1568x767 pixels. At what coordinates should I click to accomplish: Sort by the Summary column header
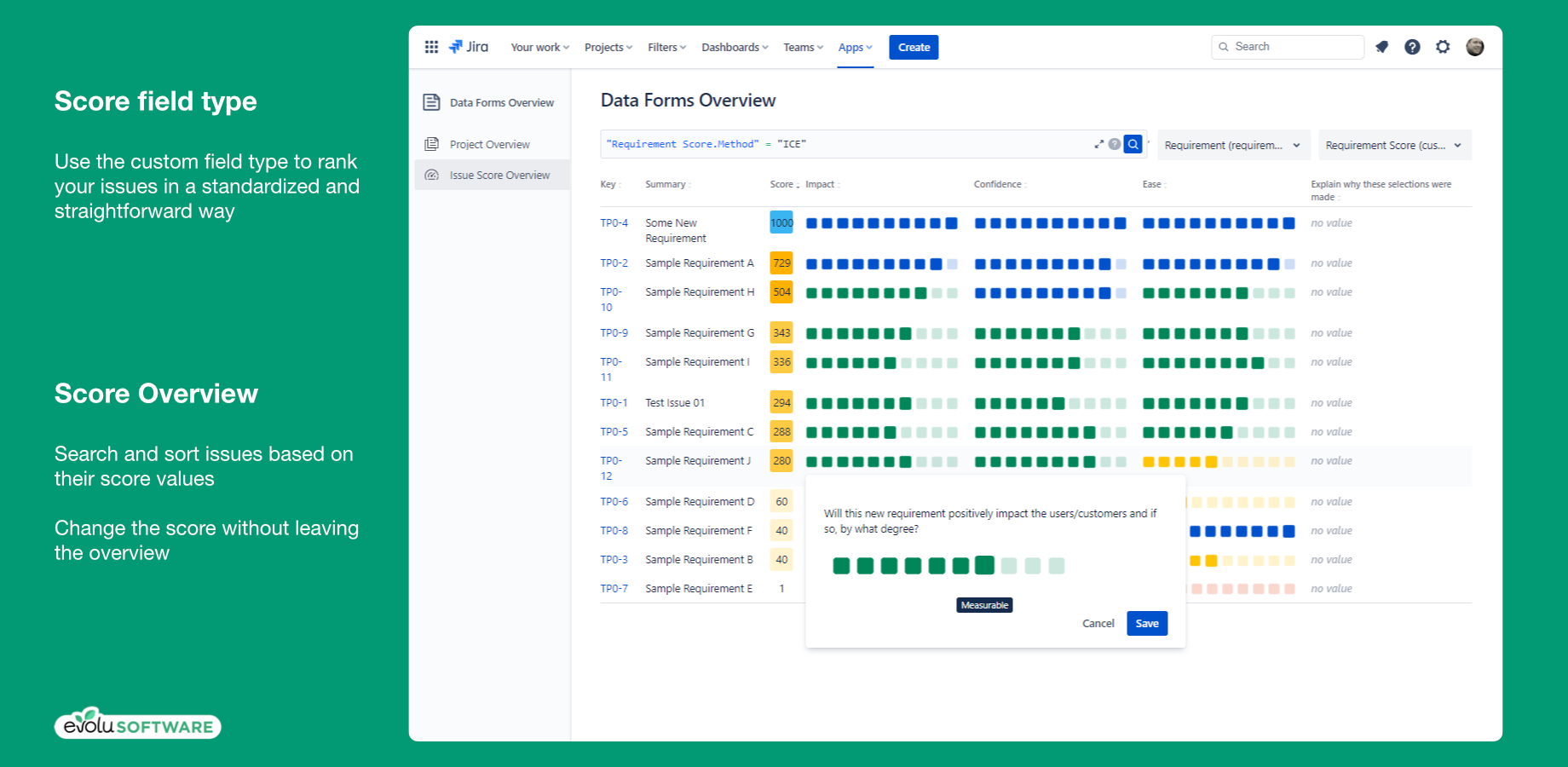667,184
